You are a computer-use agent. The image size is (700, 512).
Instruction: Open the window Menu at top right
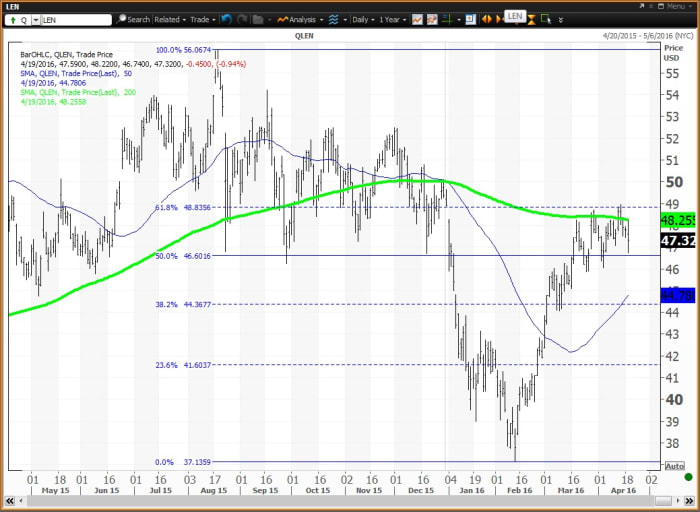click(x=678, y=4)
